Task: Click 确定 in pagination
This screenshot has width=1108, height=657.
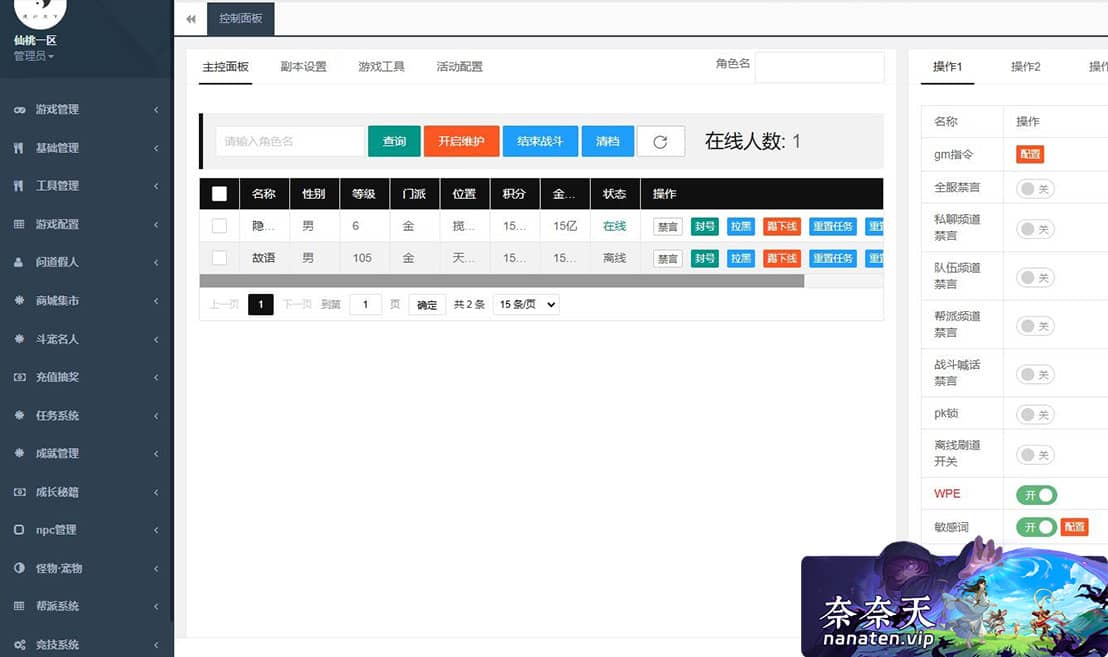Action: [427, 304]
